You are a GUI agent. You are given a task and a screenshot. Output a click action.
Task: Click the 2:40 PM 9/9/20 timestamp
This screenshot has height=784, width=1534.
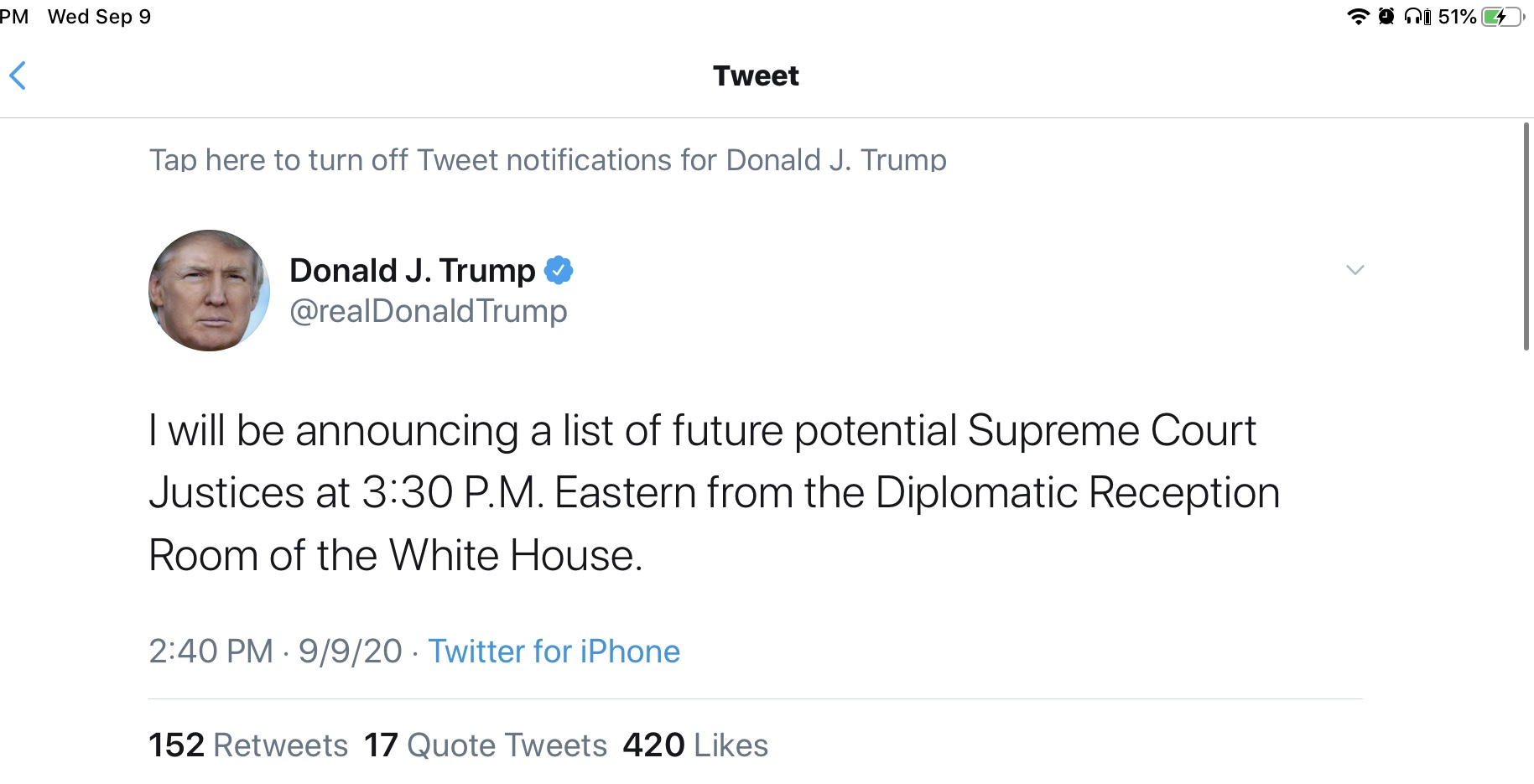pos(275,652)
